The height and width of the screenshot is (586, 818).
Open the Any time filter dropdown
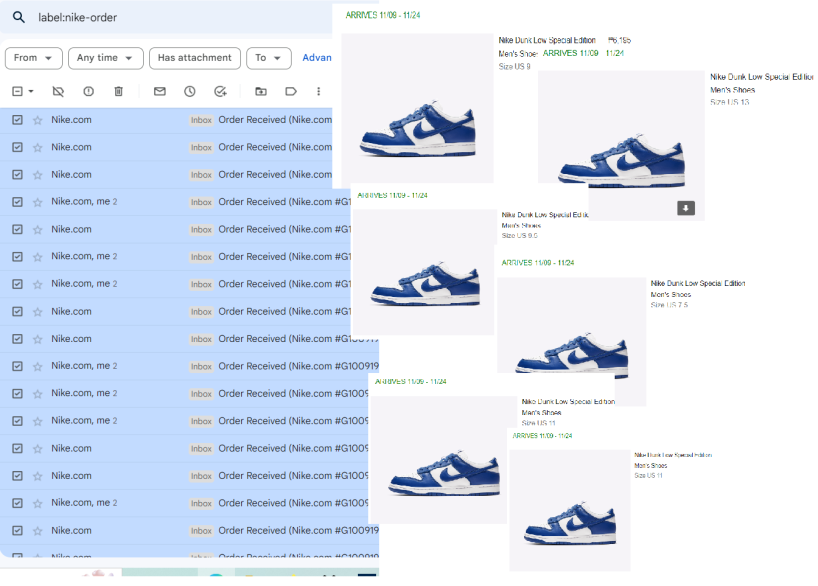click(106, 58)
